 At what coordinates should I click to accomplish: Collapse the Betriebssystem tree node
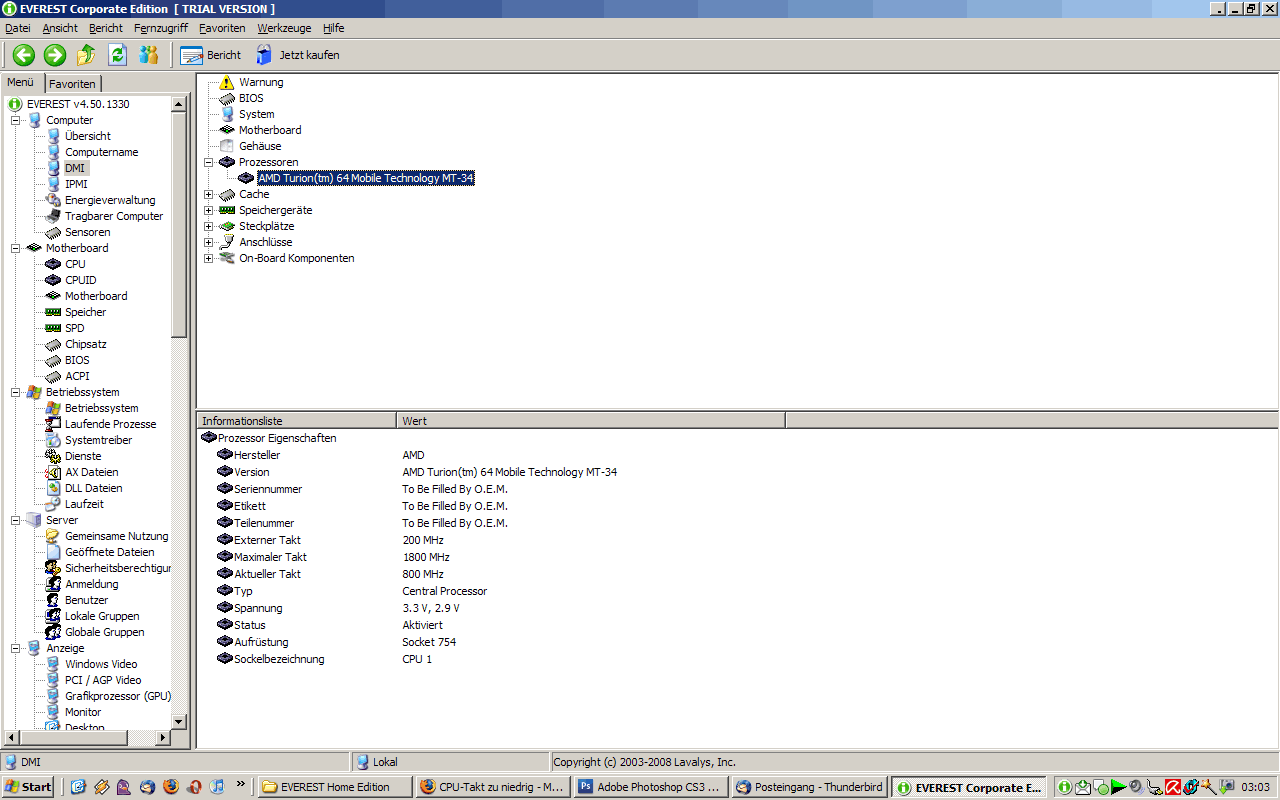pyautogui.click(x=16, y=392)
